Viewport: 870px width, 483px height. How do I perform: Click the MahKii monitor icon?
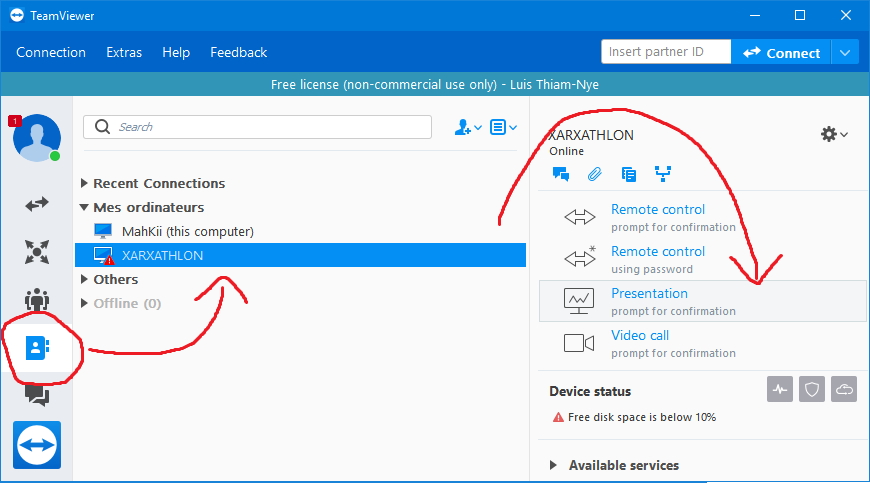[x=103, y=231]
